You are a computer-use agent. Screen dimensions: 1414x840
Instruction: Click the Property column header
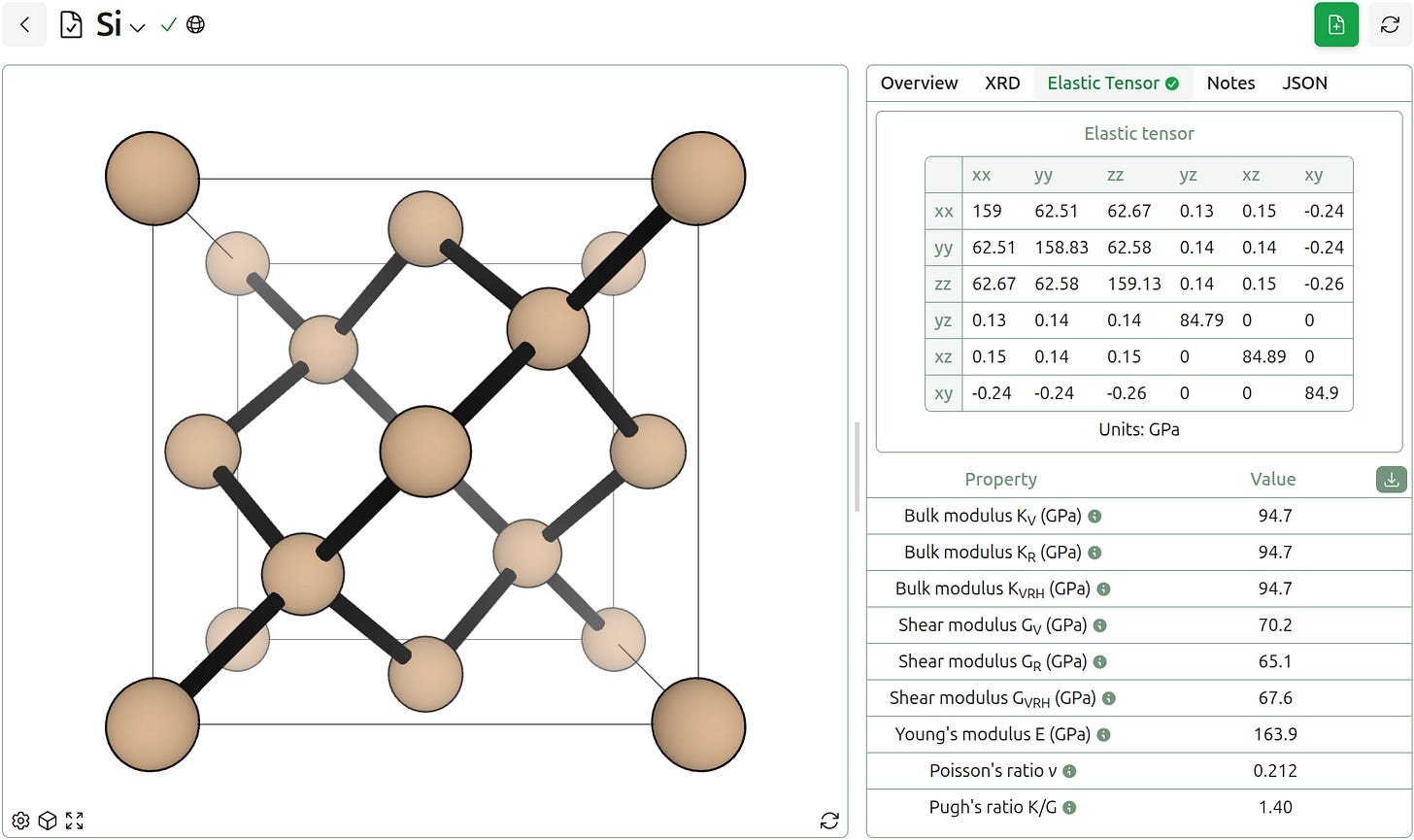pyautogui.click(x=1000, y=479)
